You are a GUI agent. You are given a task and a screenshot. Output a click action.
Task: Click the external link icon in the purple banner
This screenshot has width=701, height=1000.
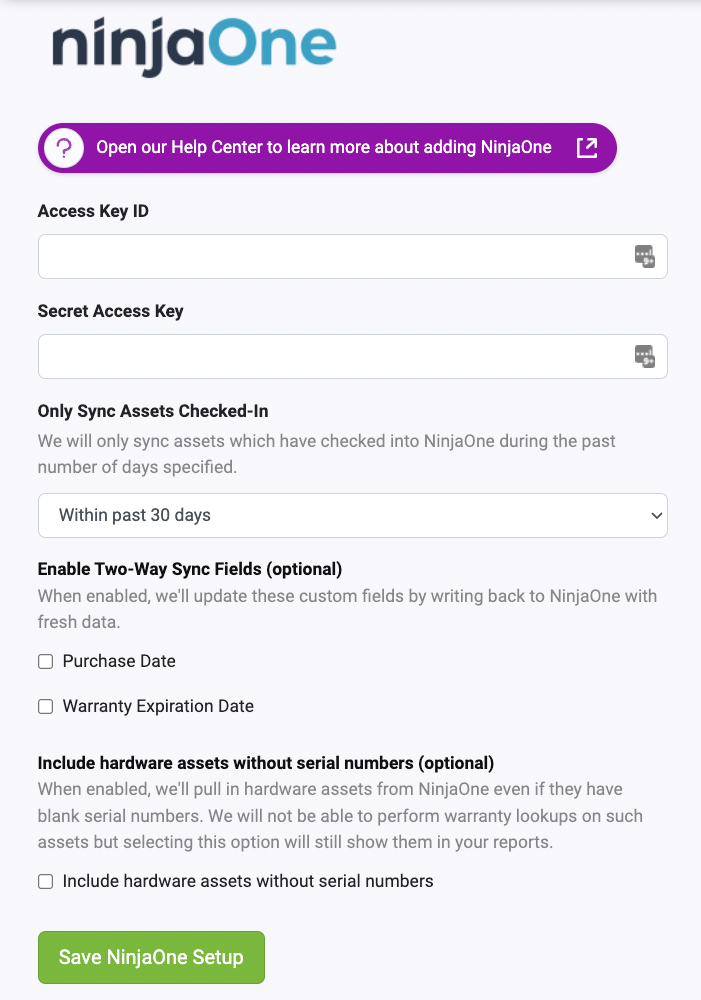(587, 147)
